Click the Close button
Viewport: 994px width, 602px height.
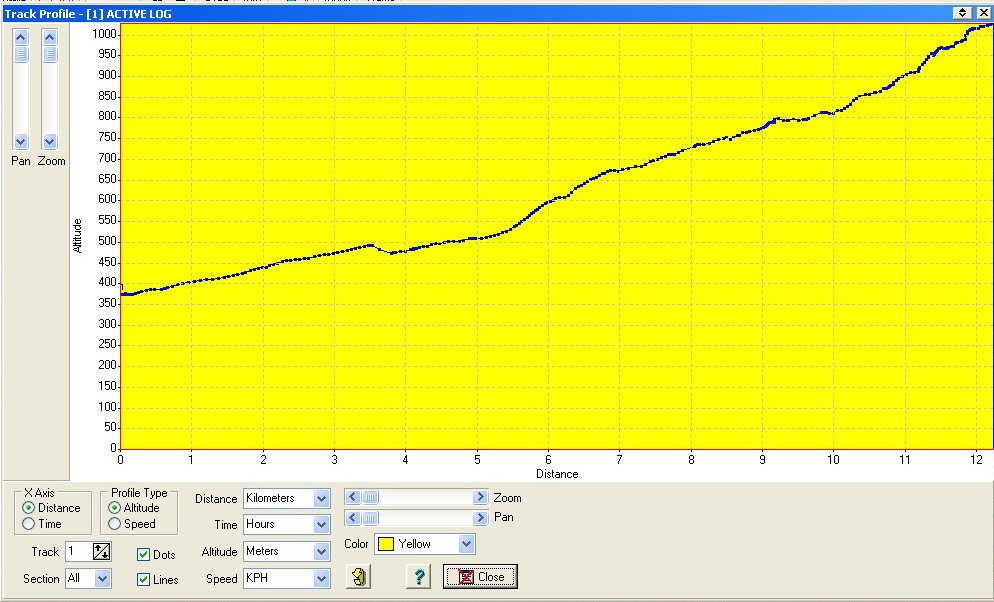pos(480,577)
